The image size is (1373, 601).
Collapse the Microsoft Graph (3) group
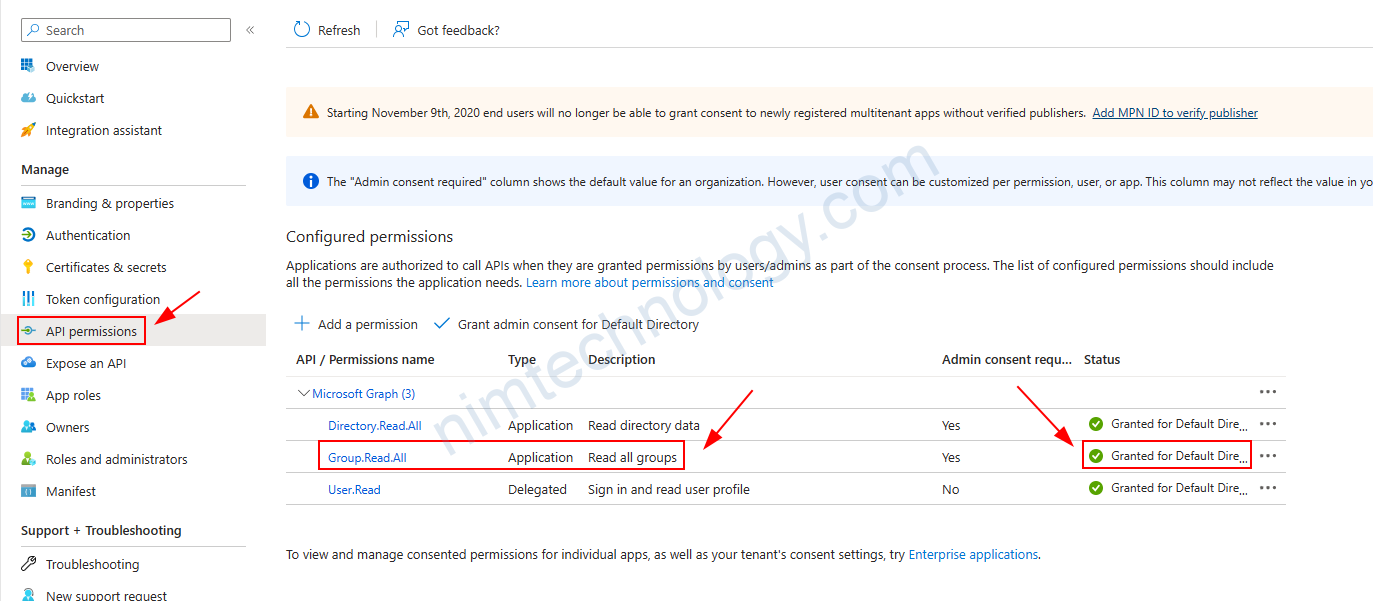click(304, 394)
